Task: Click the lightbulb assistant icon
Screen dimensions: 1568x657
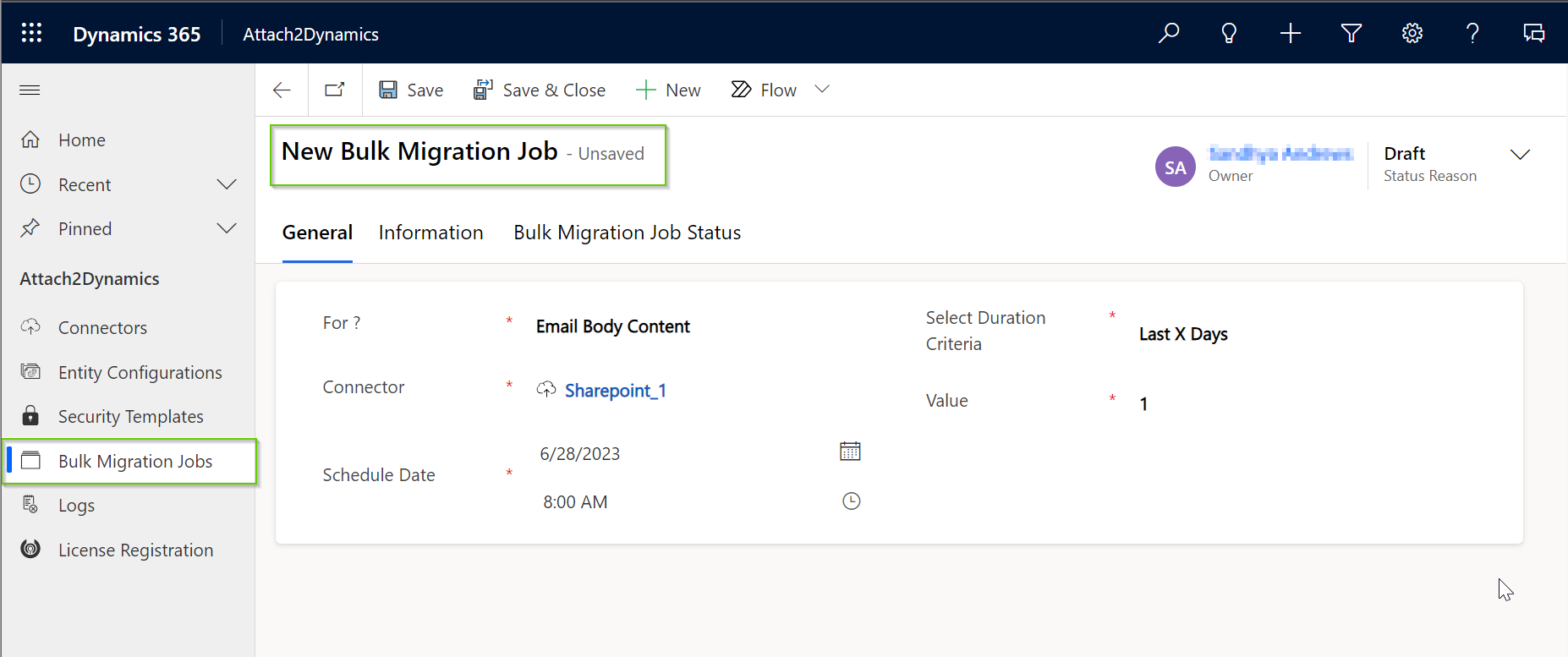Action: pos(1229,33)
